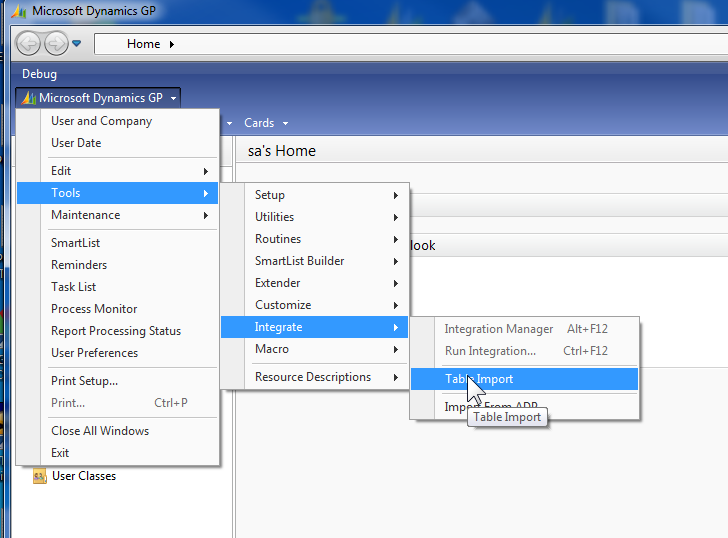Viewport: 728px width, 538px height.
Task: Click the Forward navigation arrow button
Action: coord(56,44)
